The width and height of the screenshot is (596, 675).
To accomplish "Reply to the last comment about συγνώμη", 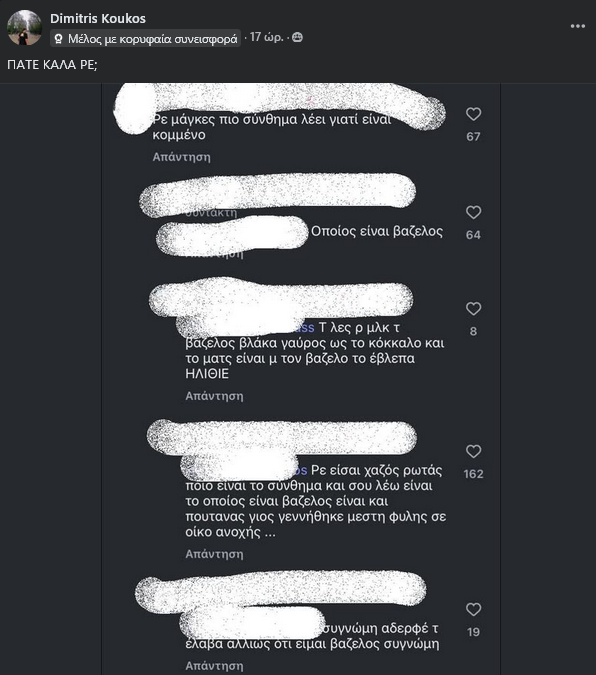I will pyautogui.click(x=214, y=666).
